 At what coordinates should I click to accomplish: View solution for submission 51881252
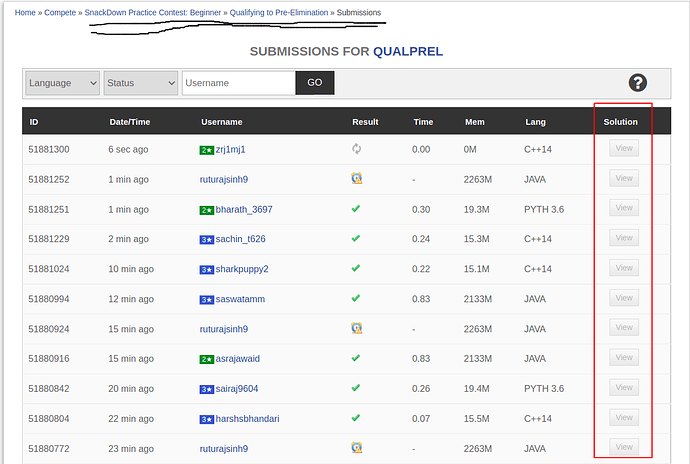pyautogui.click(x=624, y=178)
